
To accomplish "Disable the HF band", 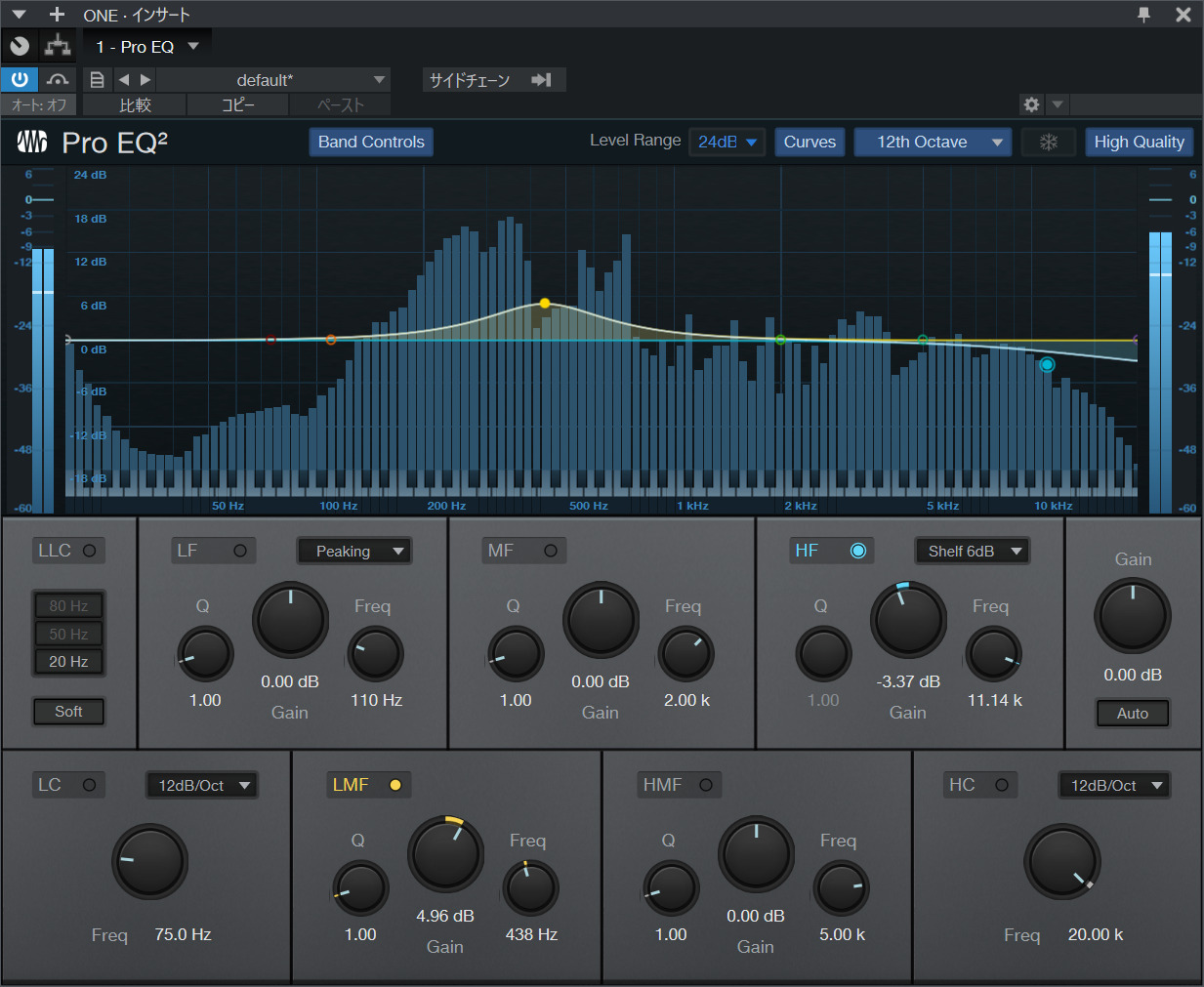I will 858,551.
